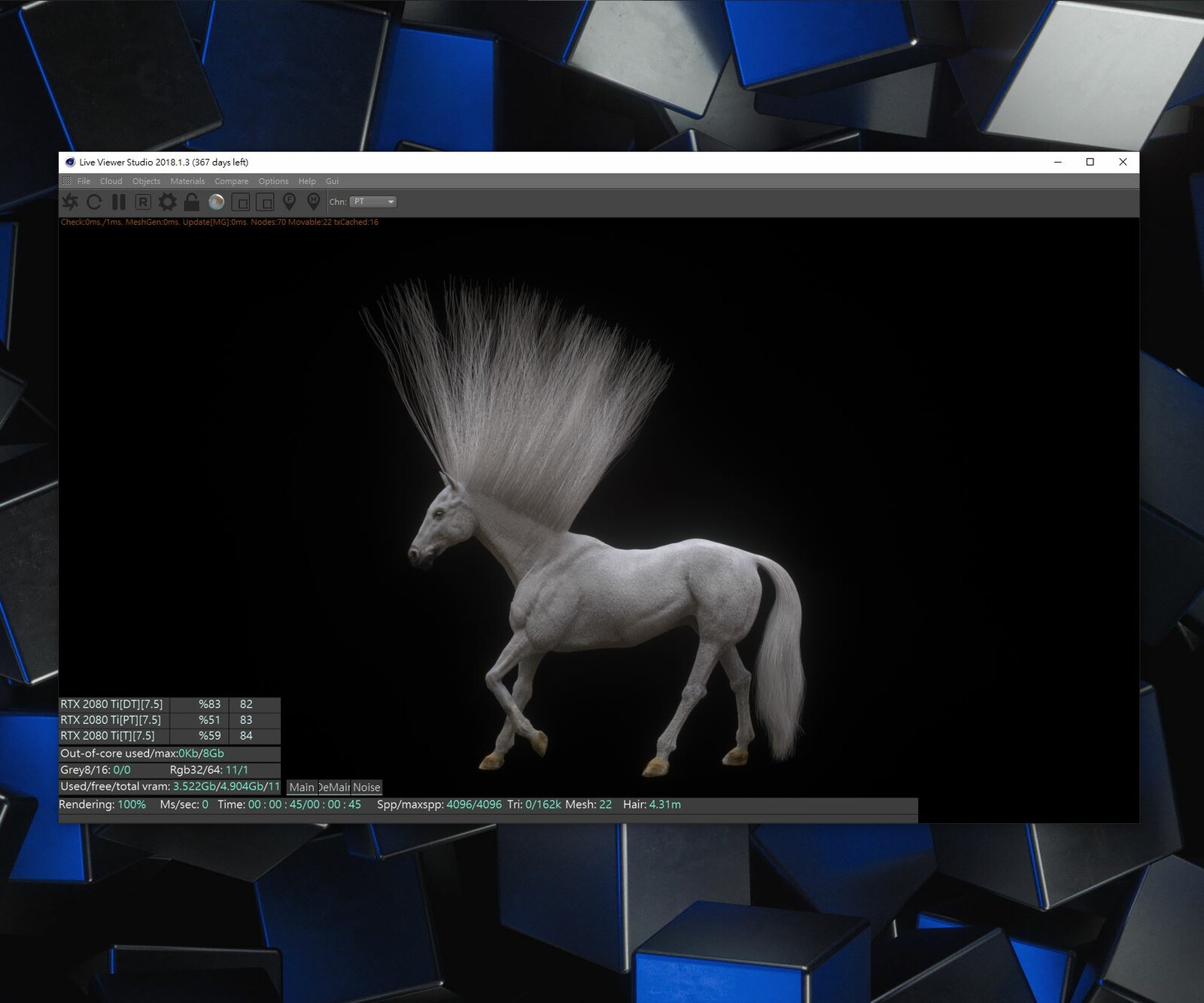The image size is (1204, 1003).
Task: Click the 'Live Viewer Studio 2018.1.3' window title
Action: [163, 162]
